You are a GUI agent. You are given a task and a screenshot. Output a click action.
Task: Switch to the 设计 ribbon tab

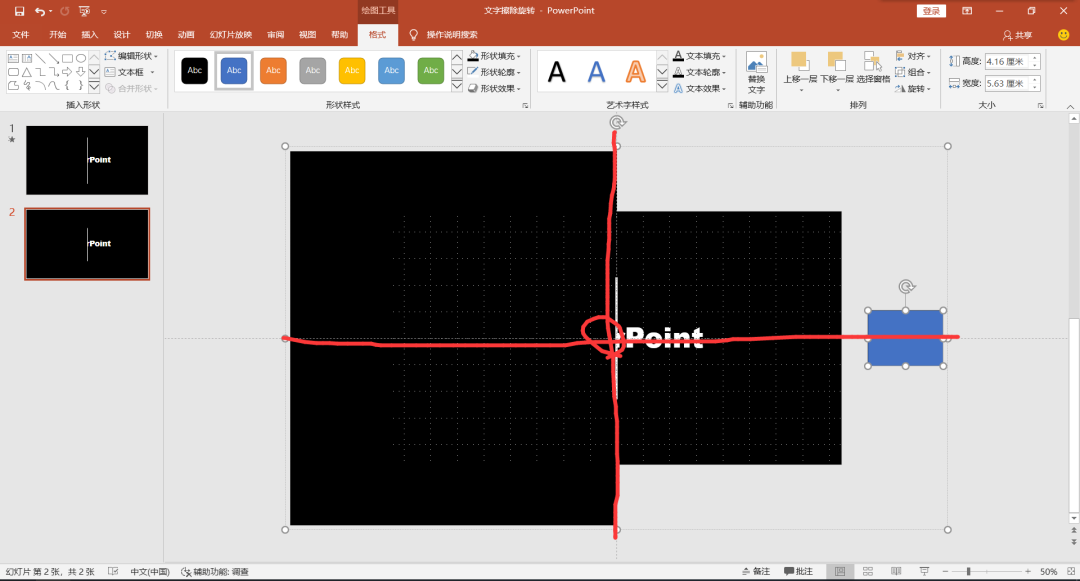coord(122,34)
